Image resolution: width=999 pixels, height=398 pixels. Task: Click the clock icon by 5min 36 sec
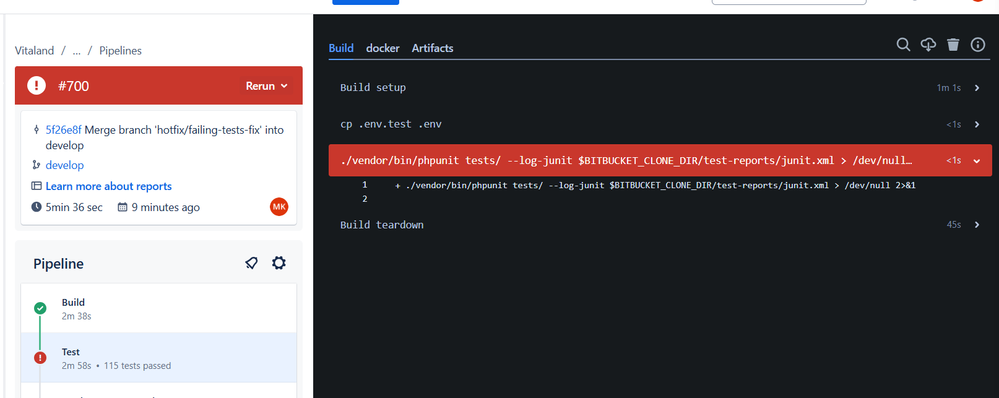point(36,207)
